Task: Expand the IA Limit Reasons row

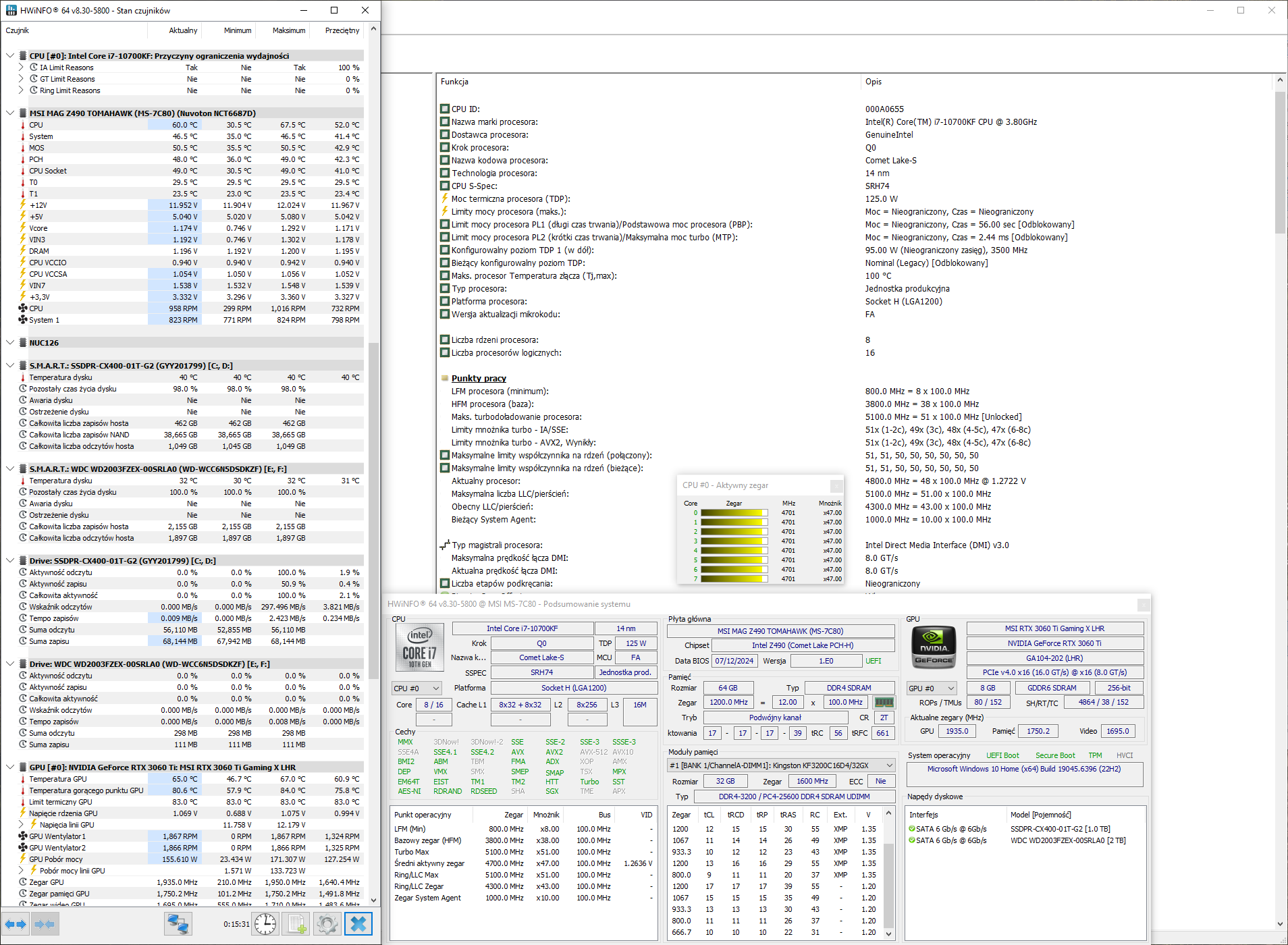Action: (21, 67)
